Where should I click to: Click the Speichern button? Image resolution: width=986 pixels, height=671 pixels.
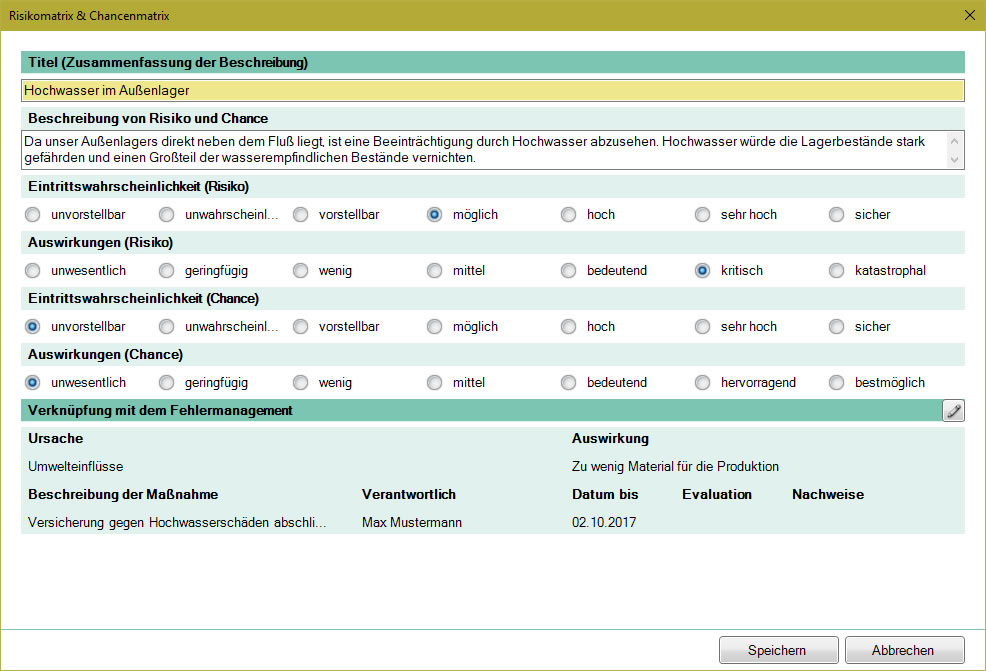click(777, 650)
